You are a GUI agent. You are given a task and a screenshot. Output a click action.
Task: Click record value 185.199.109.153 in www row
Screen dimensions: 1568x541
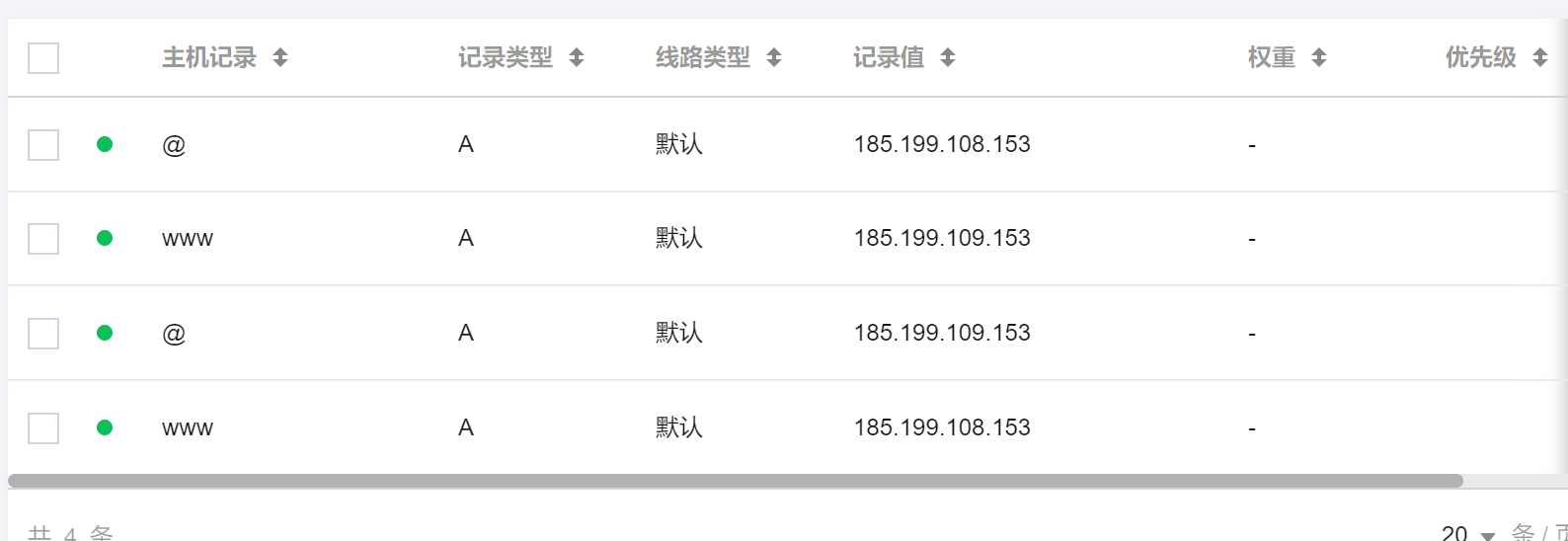click(x=942, y=238)
